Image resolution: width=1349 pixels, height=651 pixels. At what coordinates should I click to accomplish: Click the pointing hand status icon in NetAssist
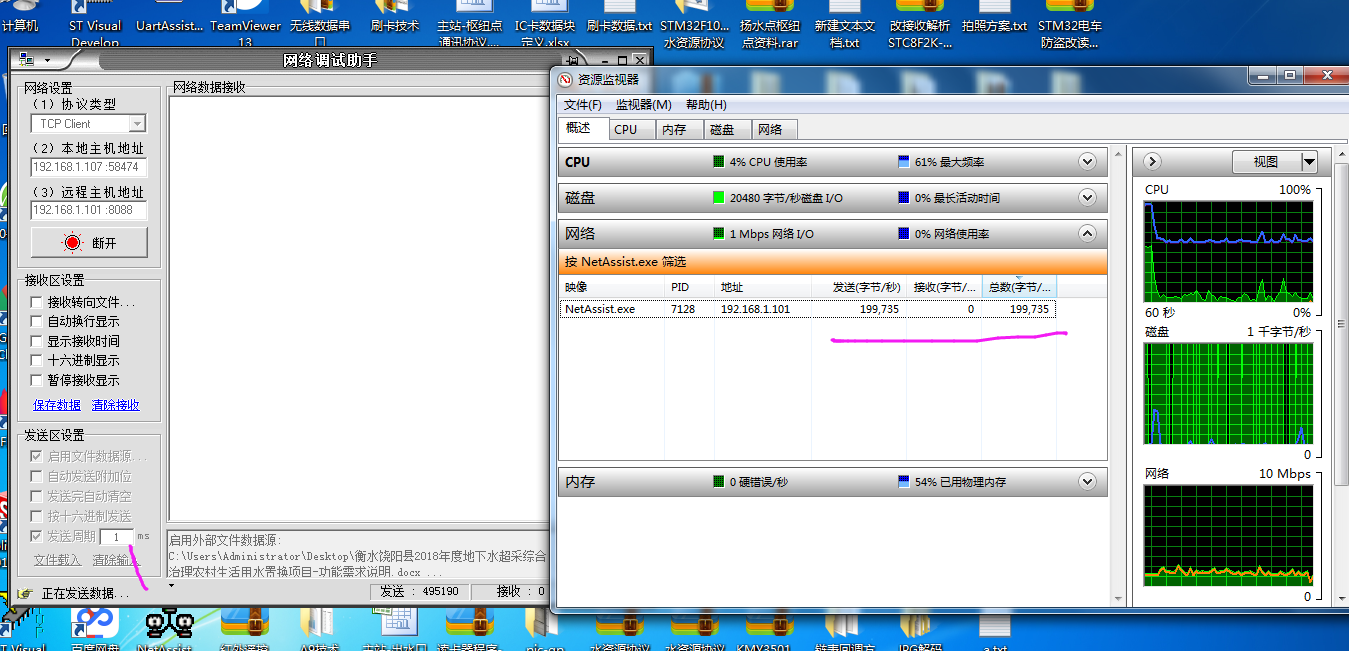point(25,592)
